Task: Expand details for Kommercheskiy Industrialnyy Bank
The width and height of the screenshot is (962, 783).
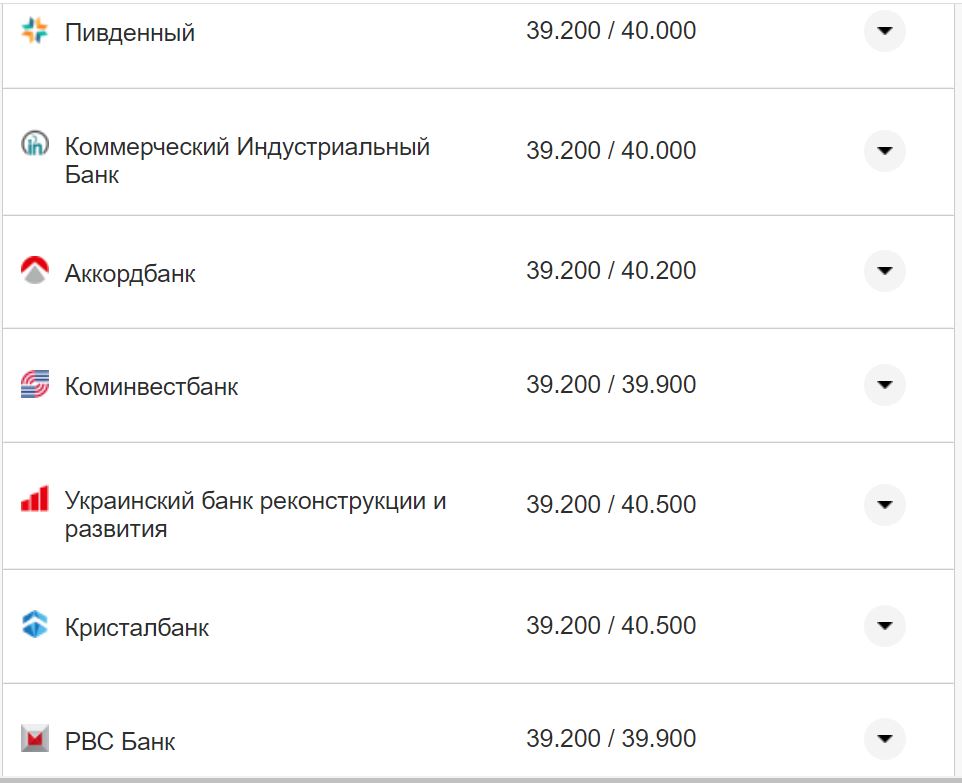Action: click(884, 150)
